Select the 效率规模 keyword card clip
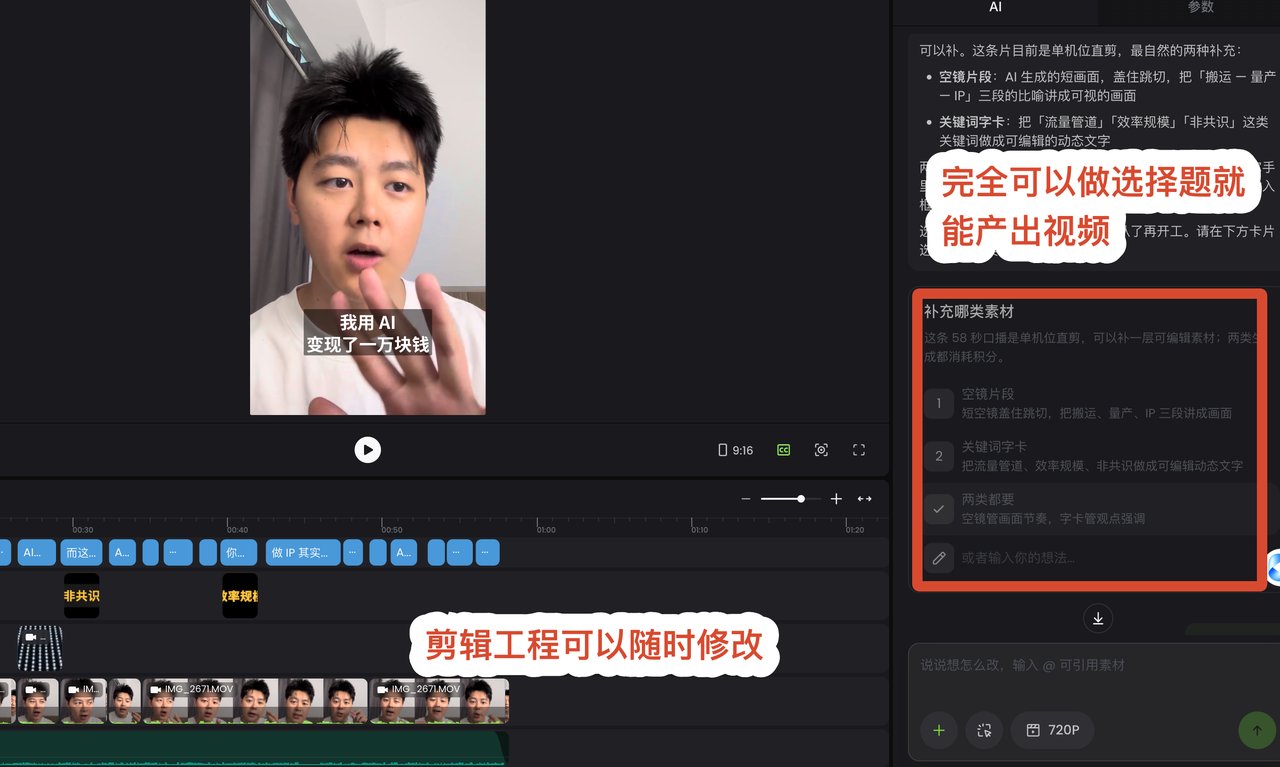 (x=240, y=595)
